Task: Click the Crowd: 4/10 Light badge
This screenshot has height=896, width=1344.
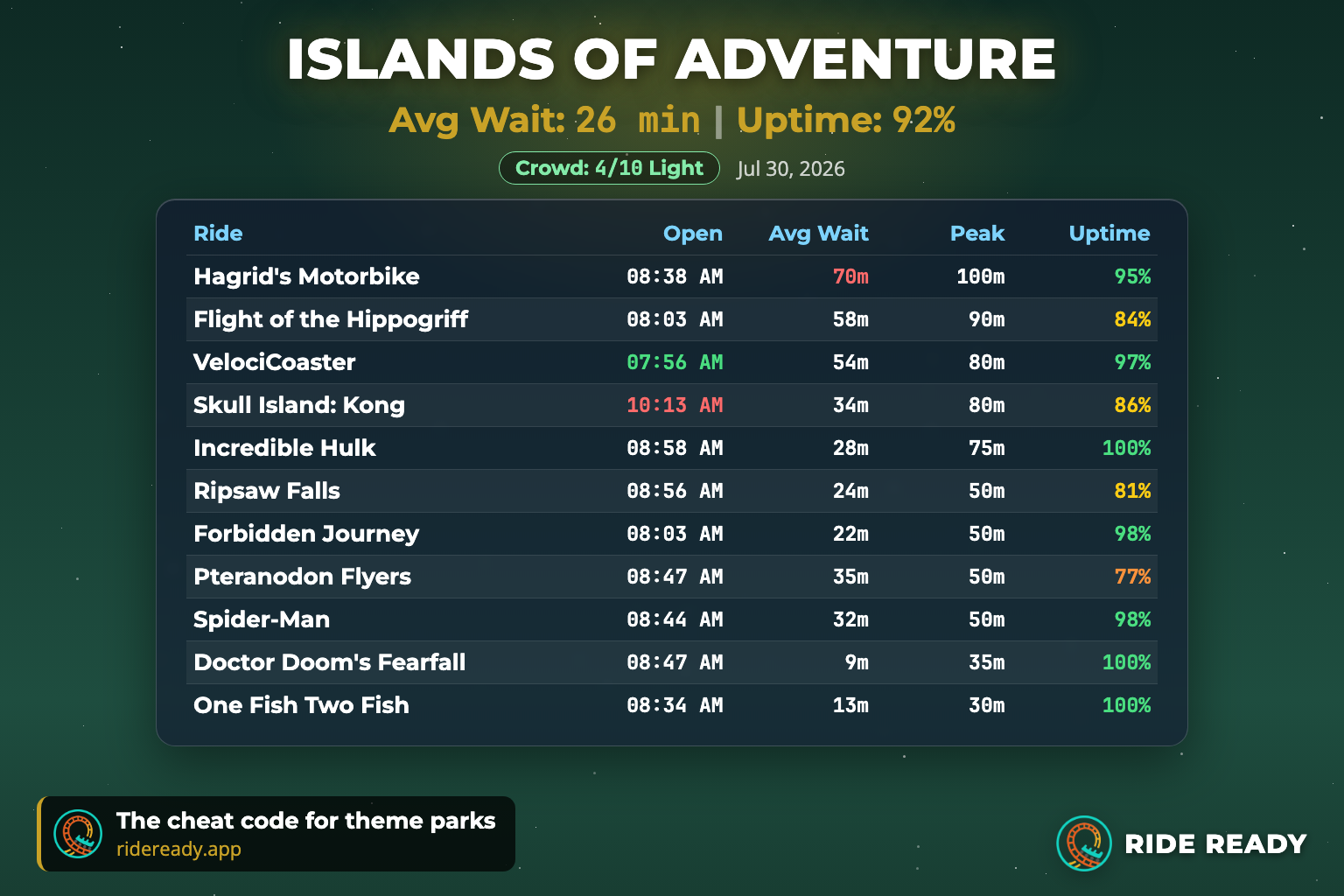Action: 609,168
